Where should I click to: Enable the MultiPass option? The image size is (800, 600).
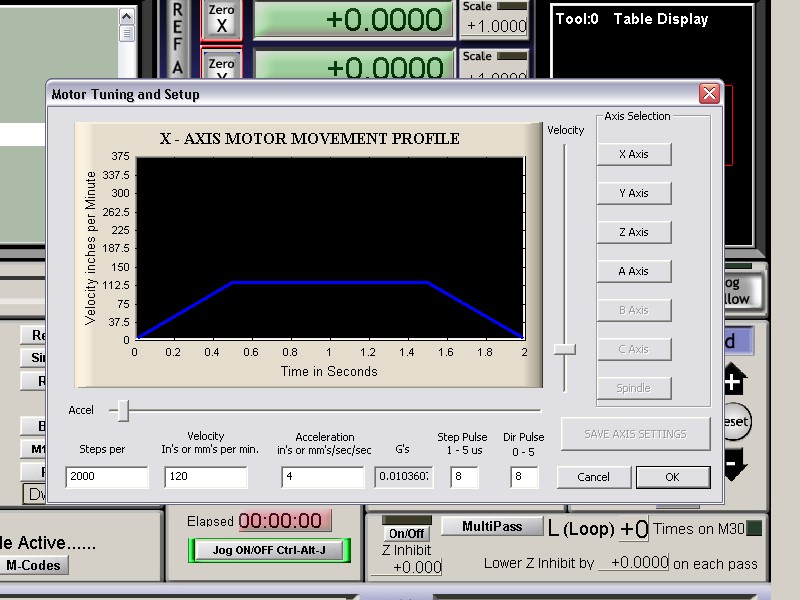pyautogui.click(x=491, y=527)
